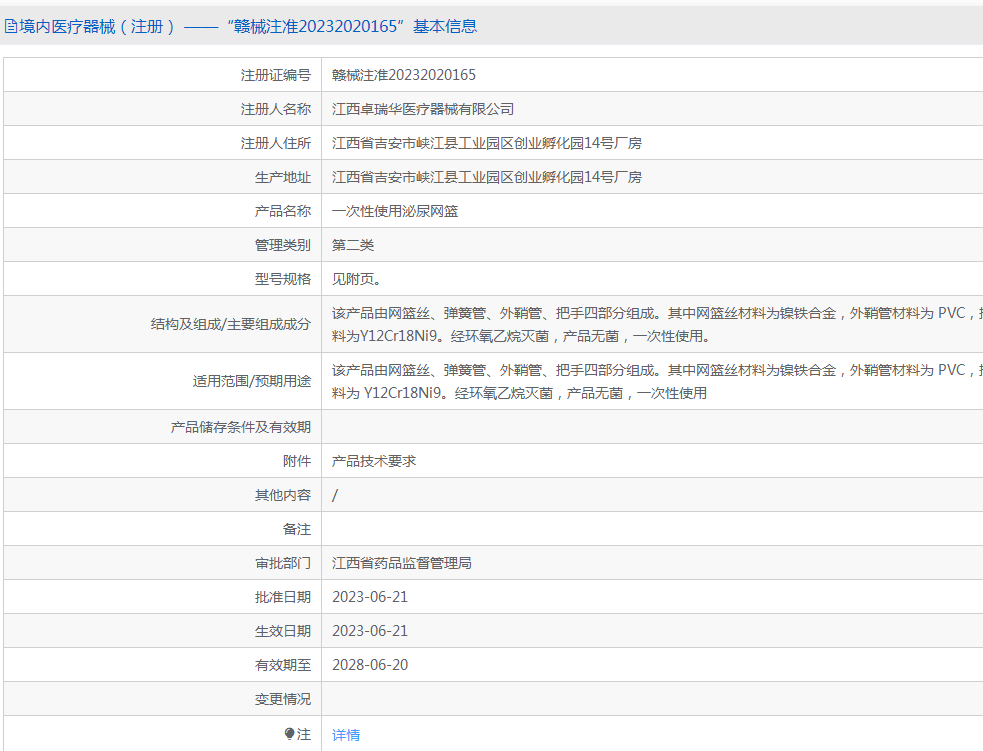The width and height of the screenshot is (983, 751).
Task: Click the 生效日期 label
Action: pyautogui.click(x=283, y=631)
